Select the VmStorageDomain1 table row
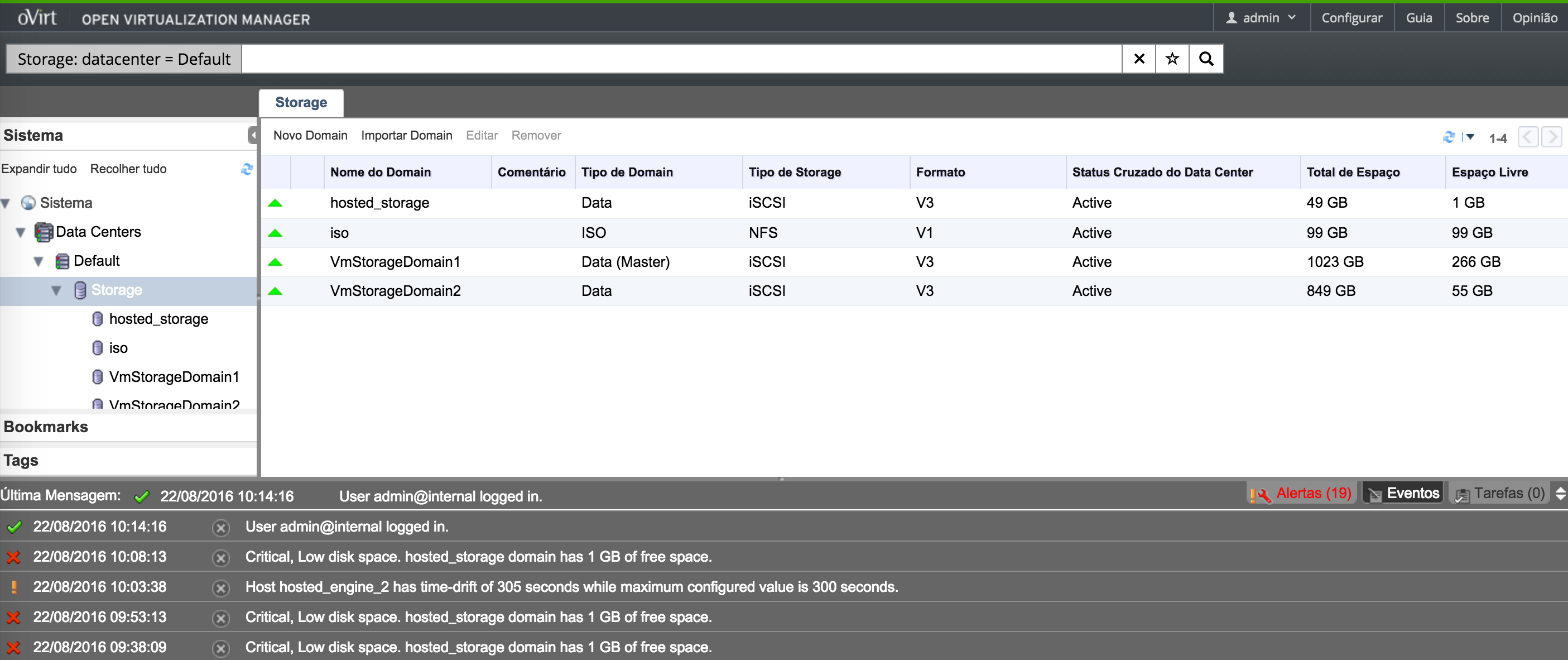This screenshot has width=1568, height=660. coord(395,262)
